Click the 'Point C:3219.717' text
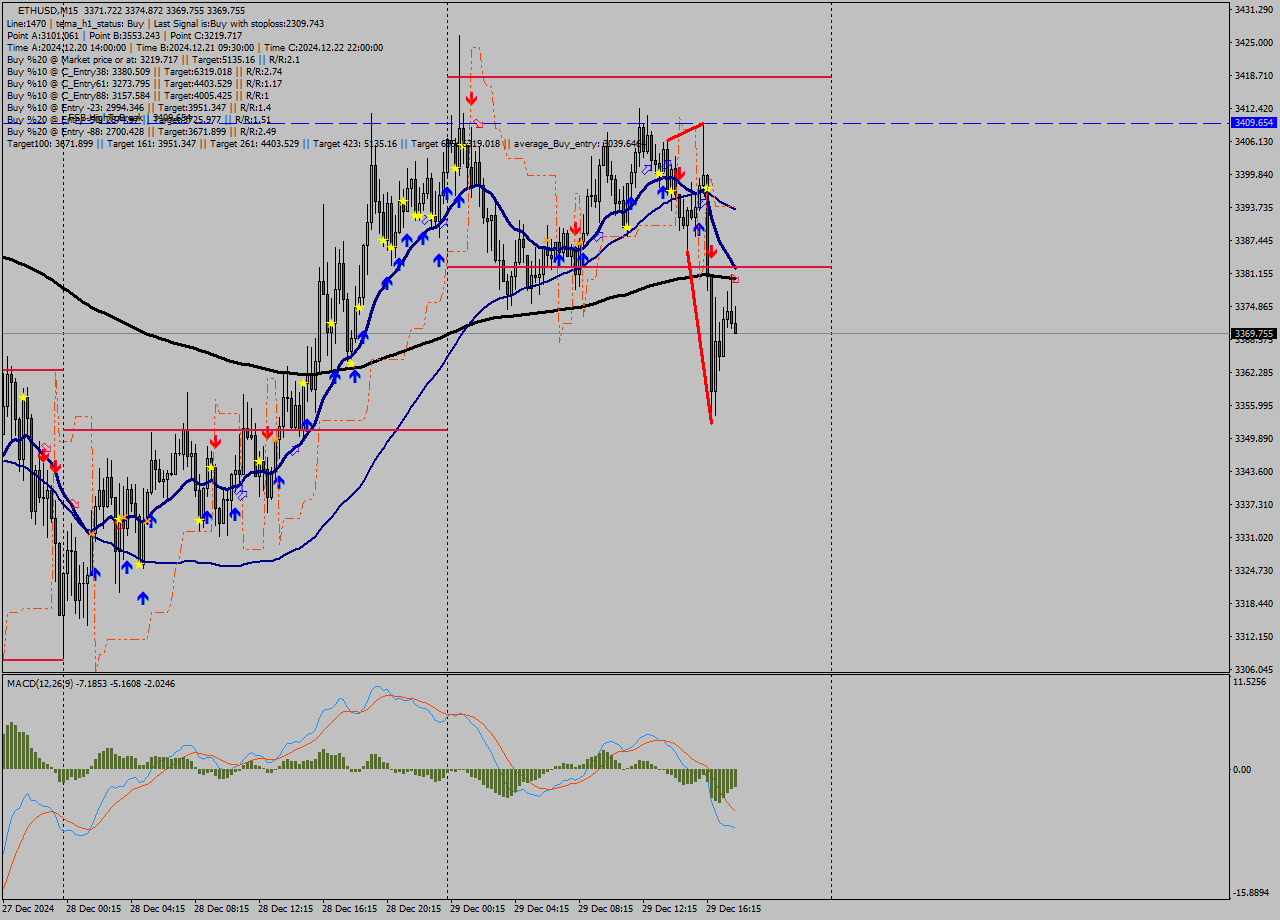1280x920 pixels. coord(205,35)
